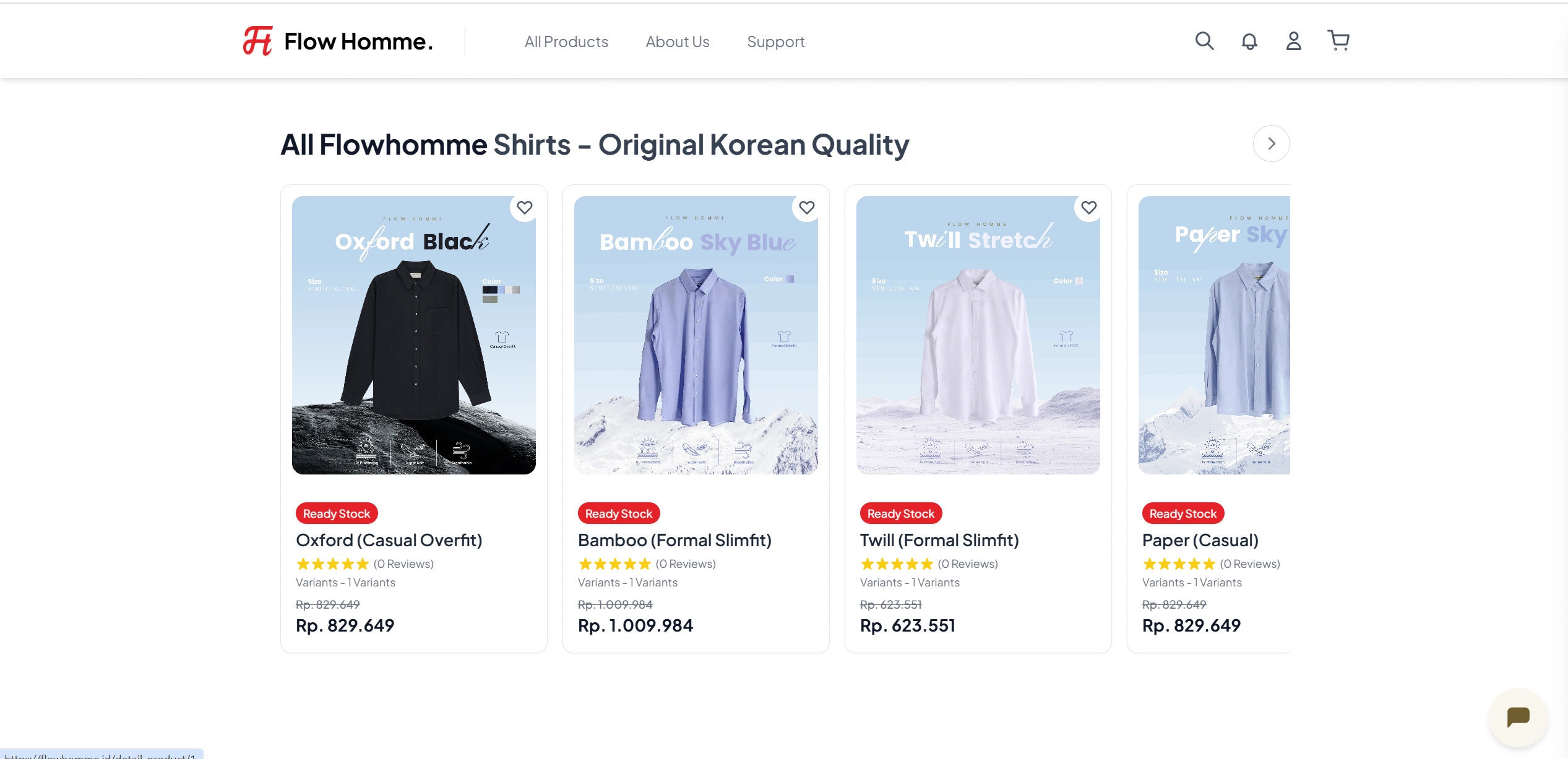This screenshot has height=759, width=1568.
Task: Click the notification bell icon
Action: coord(1249,41)
